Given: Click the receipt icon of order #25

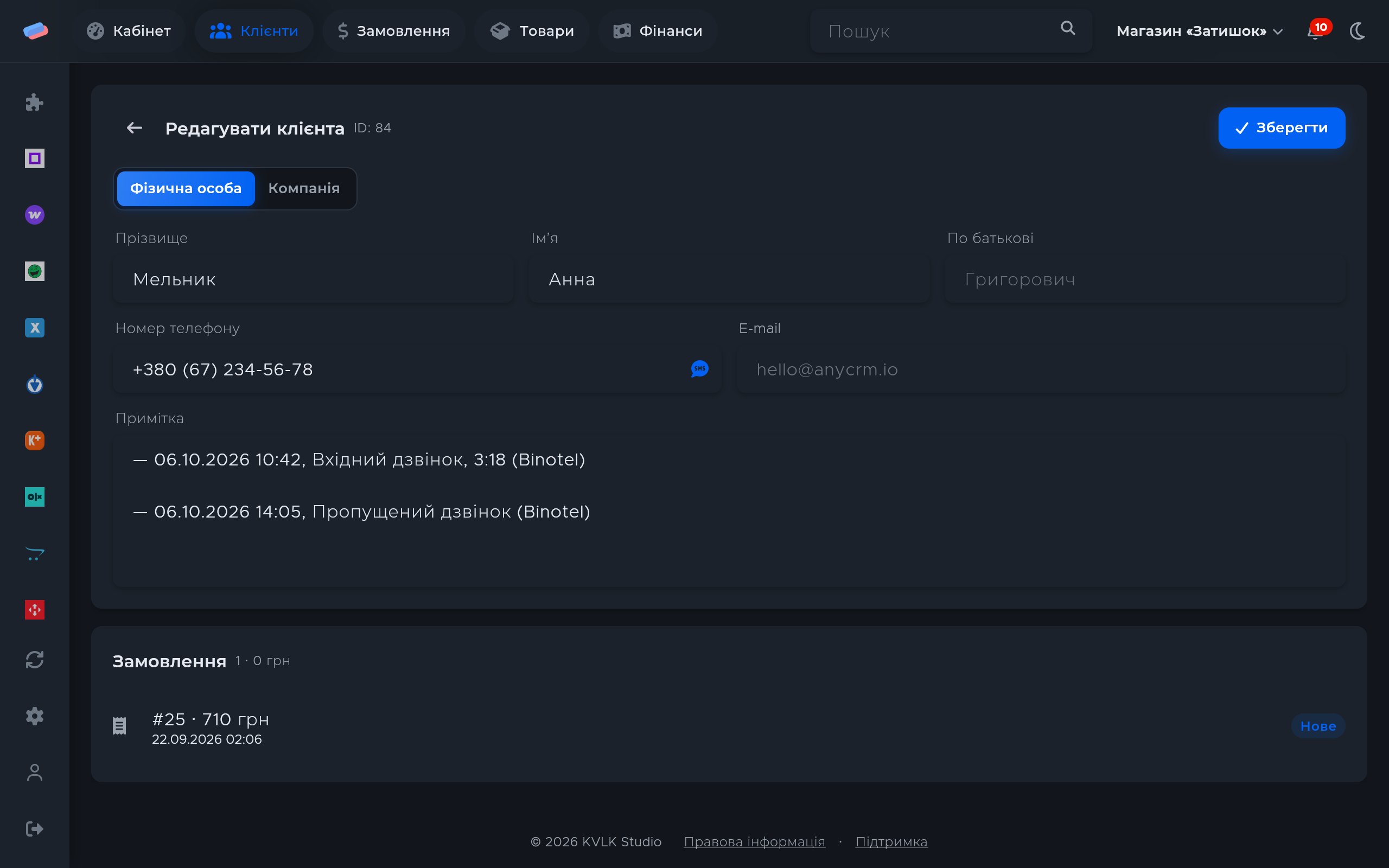Looking at the screenshot, I should pos(119,726).
